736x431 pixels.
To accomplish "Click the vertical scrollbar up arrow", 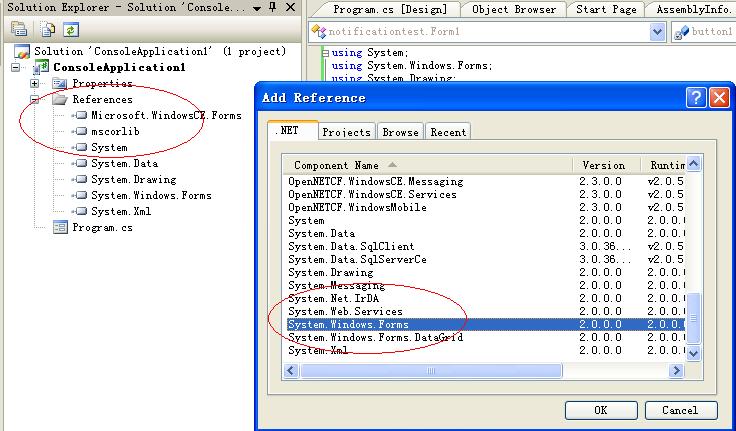I will click(693, 164).
